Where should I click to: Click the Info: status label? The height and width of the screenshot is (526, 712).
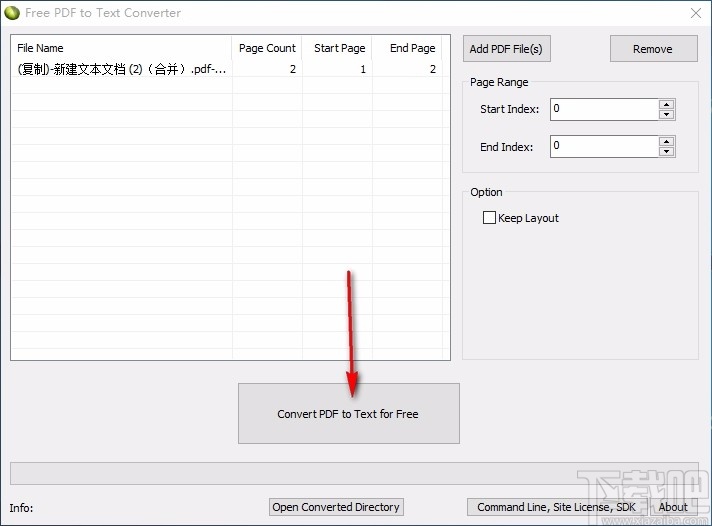pos(21,508)
